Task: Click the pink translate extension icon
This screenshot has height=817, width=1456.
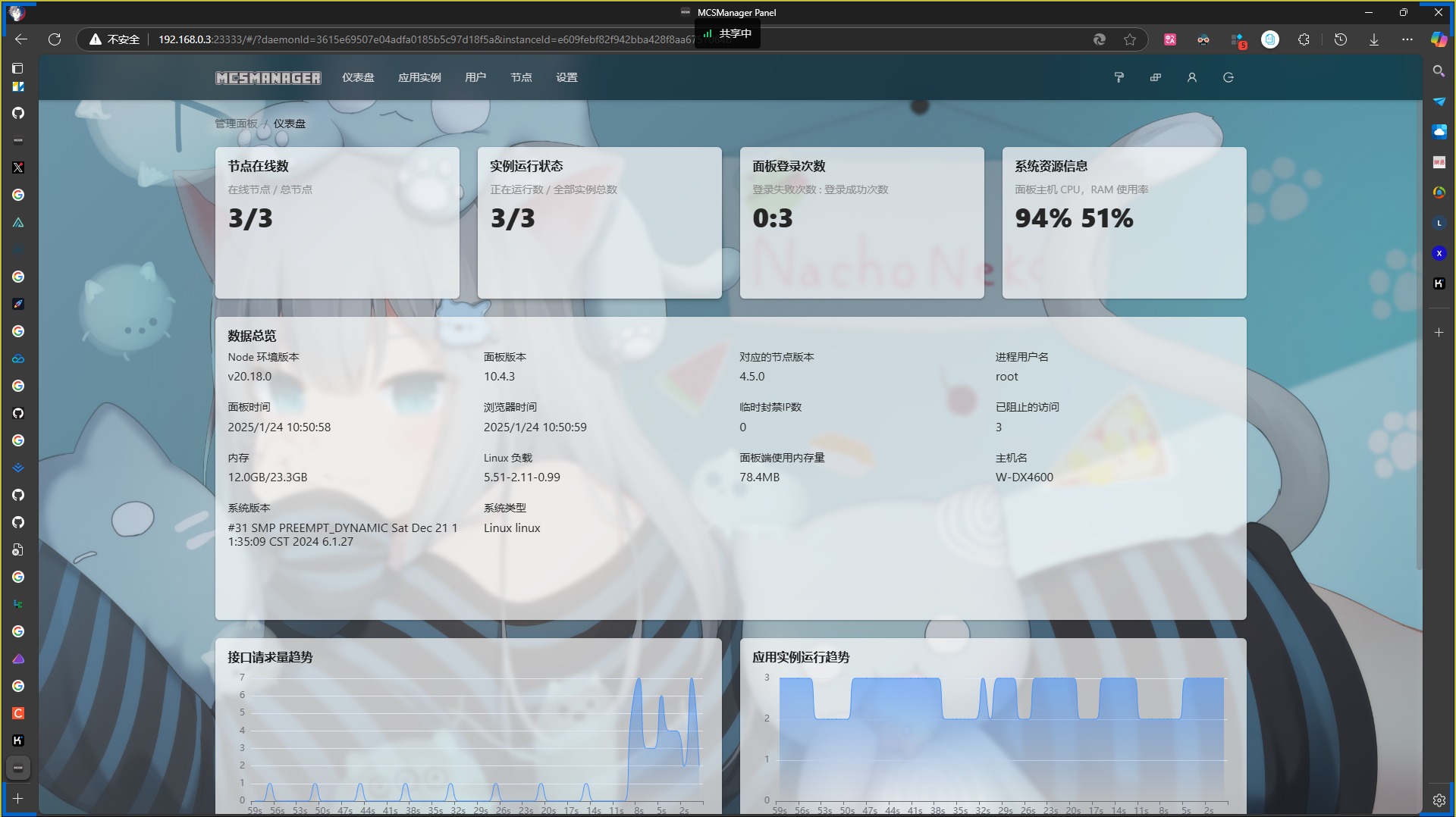Action: (x=1170, y=39)
